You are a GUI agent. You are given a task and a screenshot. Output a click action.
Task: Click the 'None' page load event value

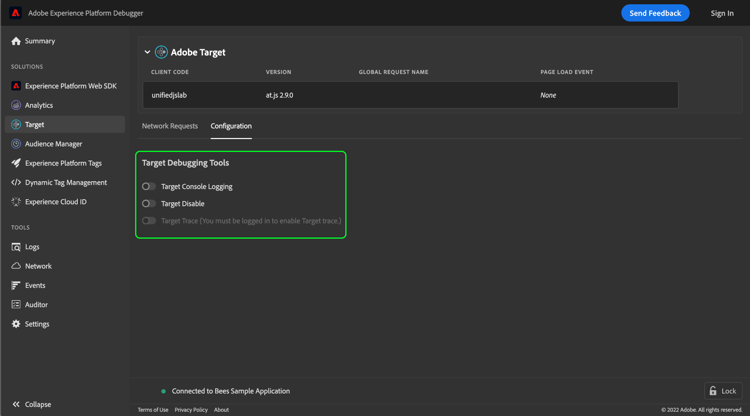(x=548, y=95)
